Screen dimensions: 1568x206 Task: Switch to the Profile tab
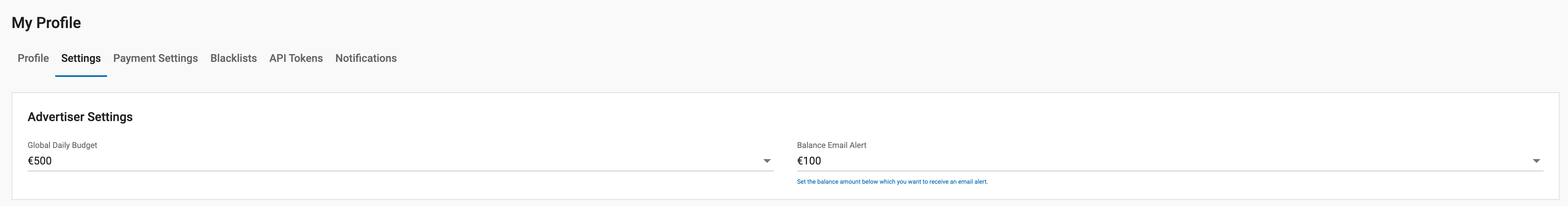click(x=33, y=58)
